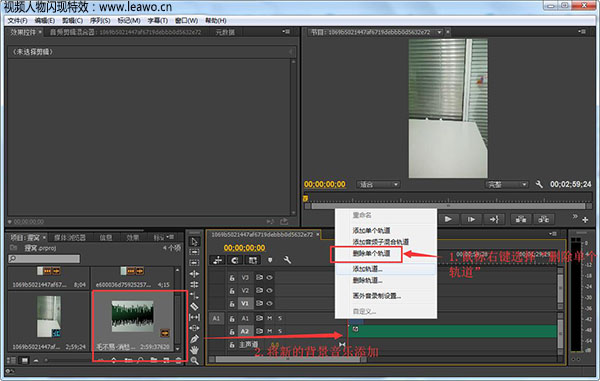Image resolution: width=600 pixels, height=381 pixels.
Task: Choose add audio submix track entry
Action: [x=381, y=242]
